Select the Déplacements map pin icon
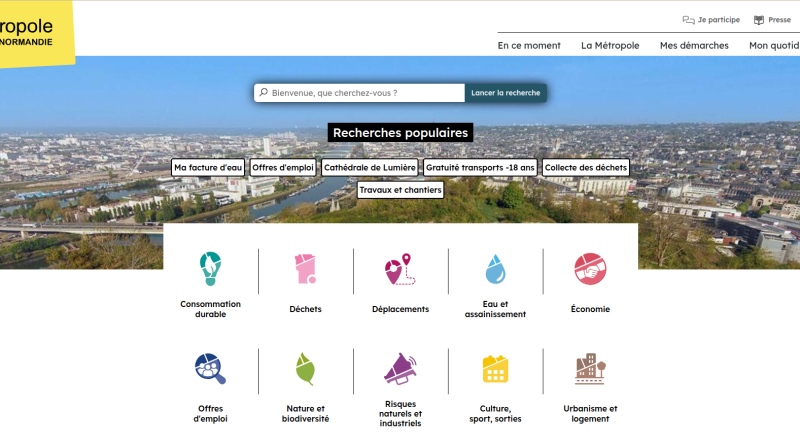Screen dimensions: 800x445 pyautogui.click(x=400, y=268)
